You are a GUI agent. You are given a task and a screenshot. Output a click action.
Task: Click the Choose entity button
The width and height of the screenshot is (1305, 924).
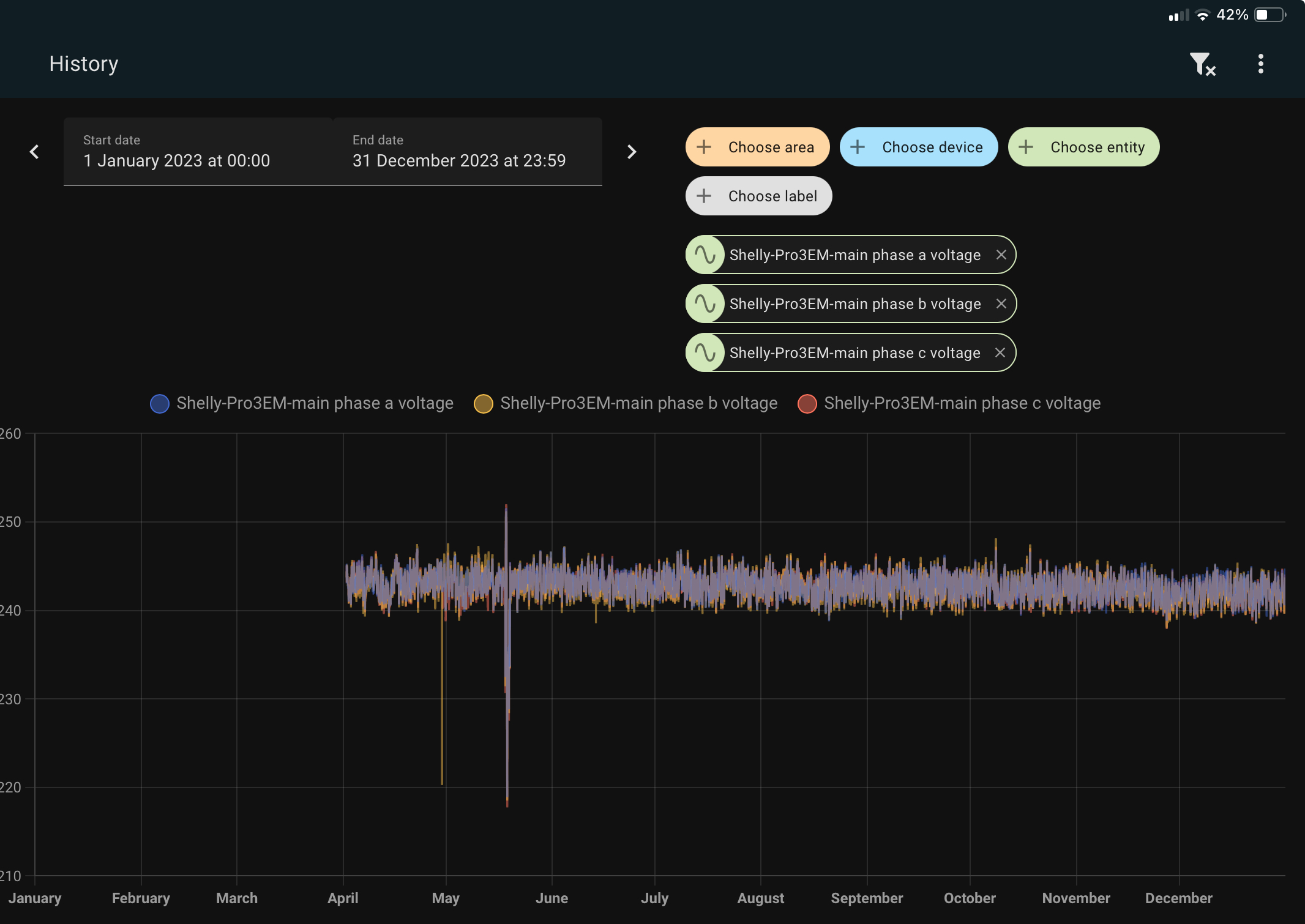pyautogui.click(x=1083, y=147)
